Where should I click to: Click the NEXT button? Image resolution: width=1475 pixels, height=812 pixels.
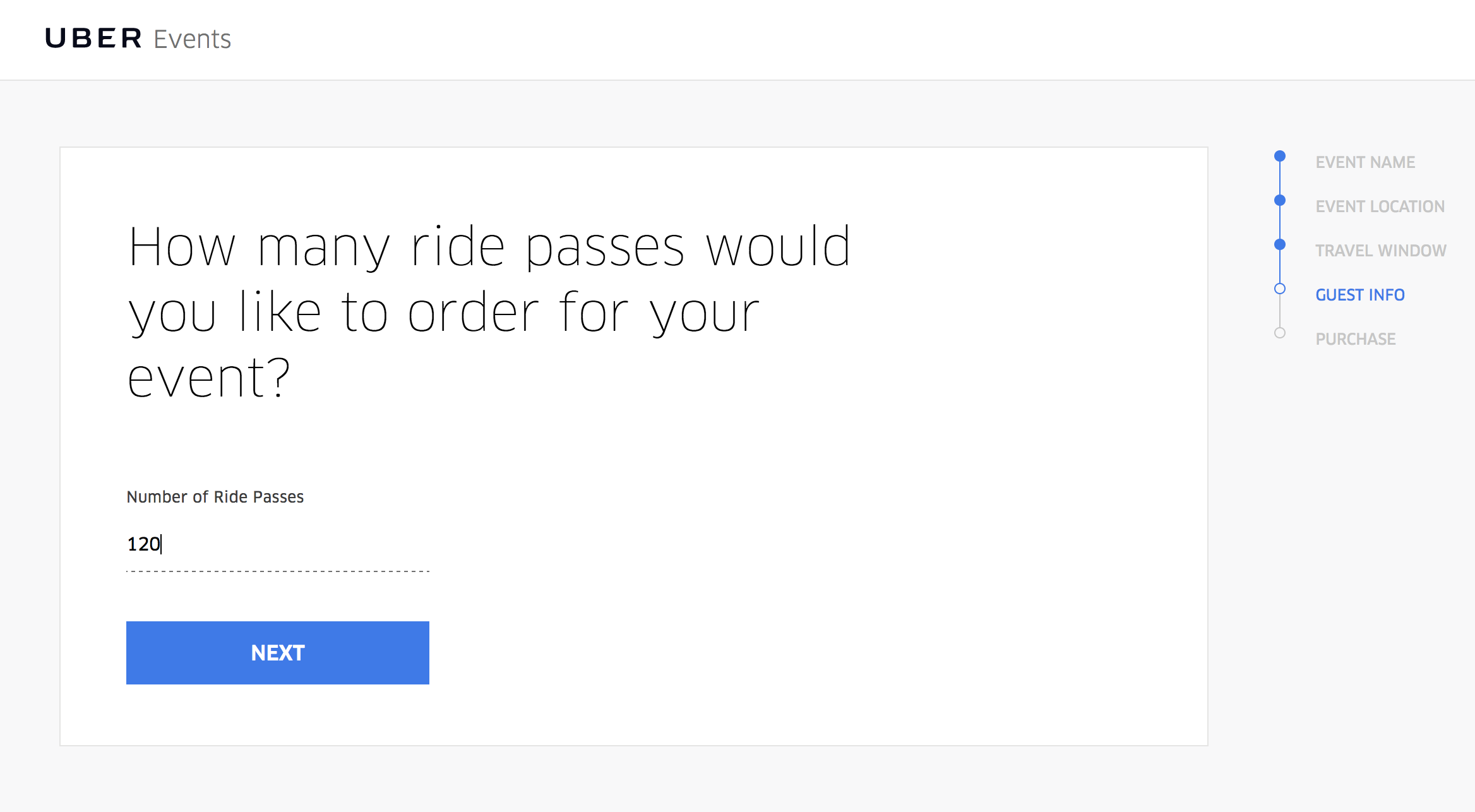pos(277,653)
